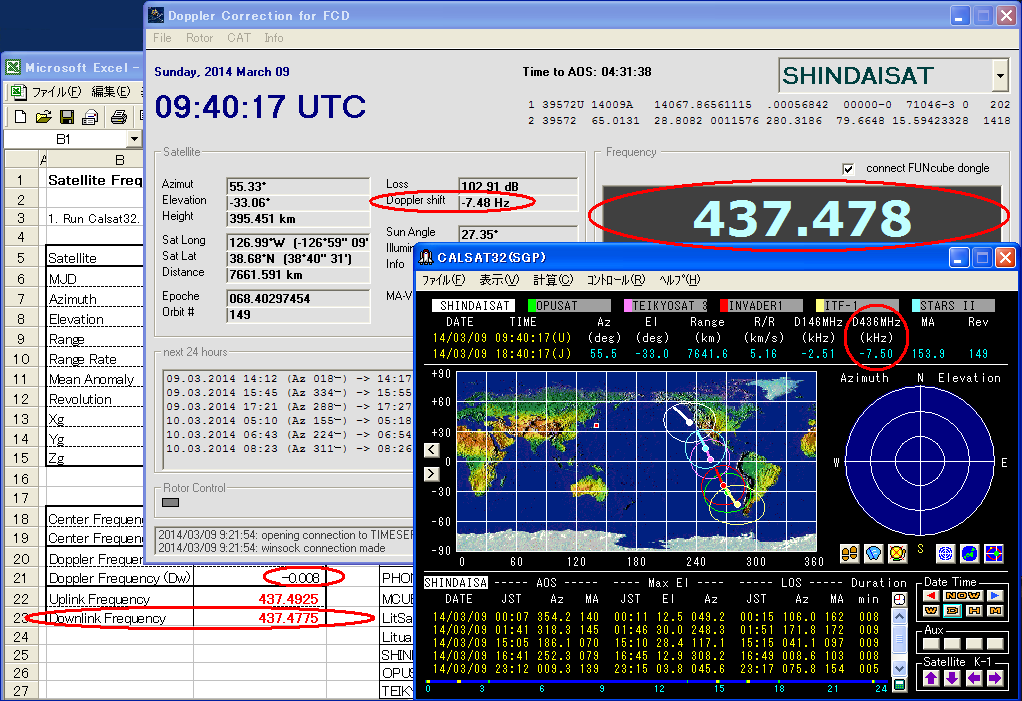Open the Rotor menu in Doppler Correction

199,38
